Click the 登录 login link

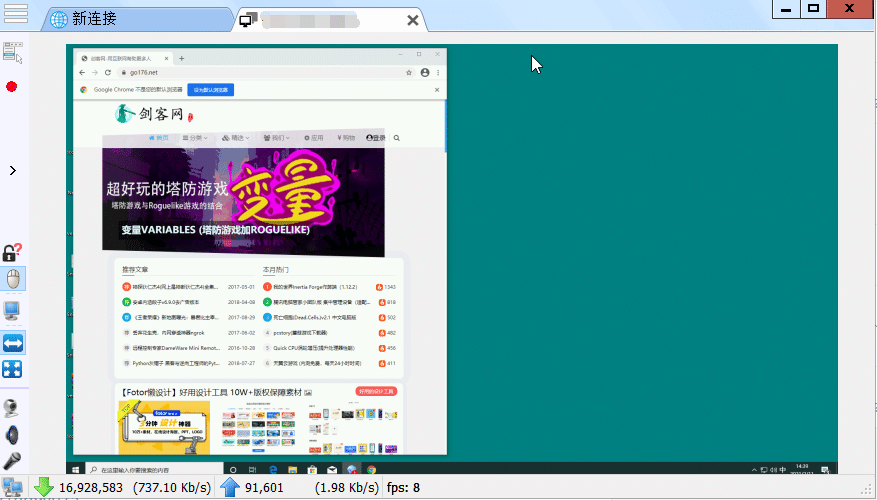click(x=376, y=138)
